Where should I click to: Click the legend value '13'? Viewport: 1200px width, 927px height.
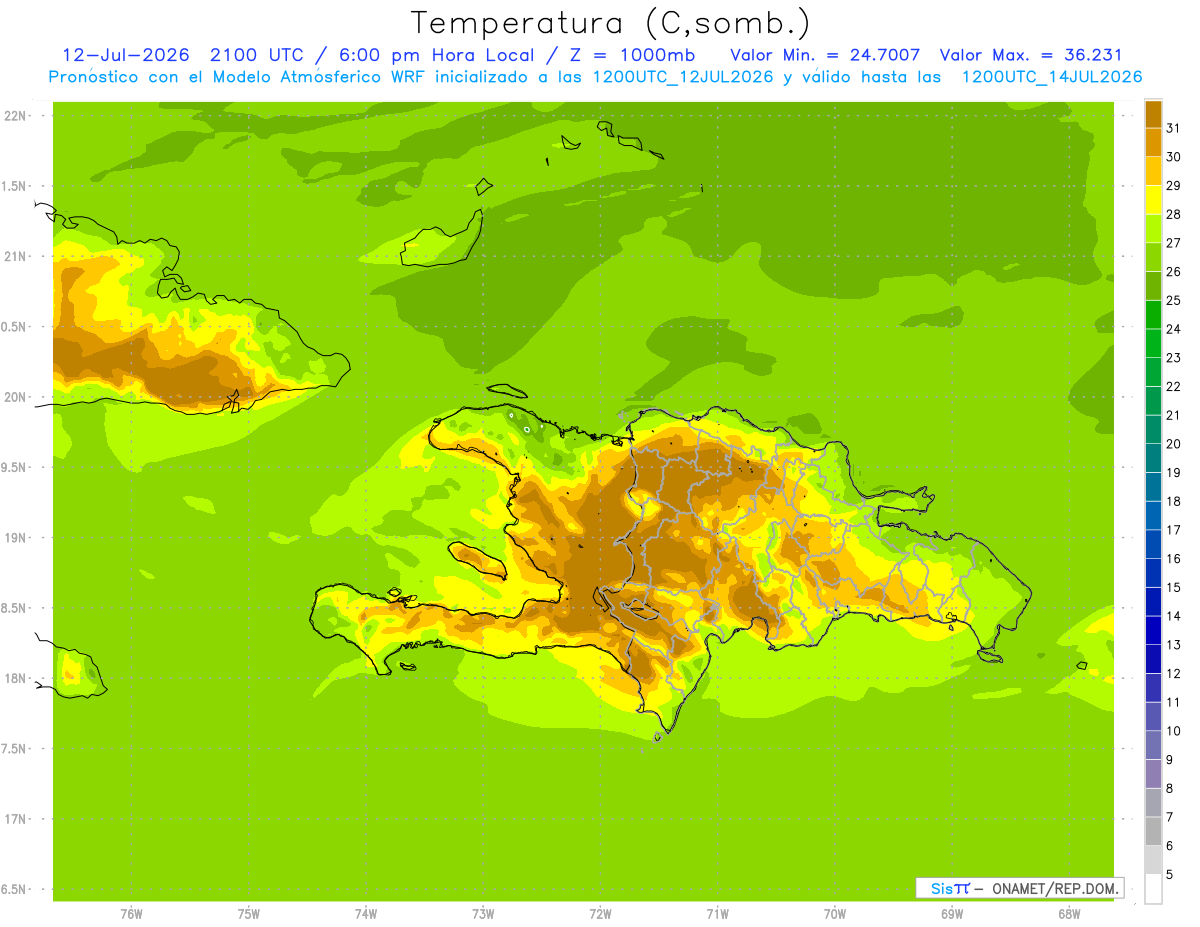tap(1174, 645)
